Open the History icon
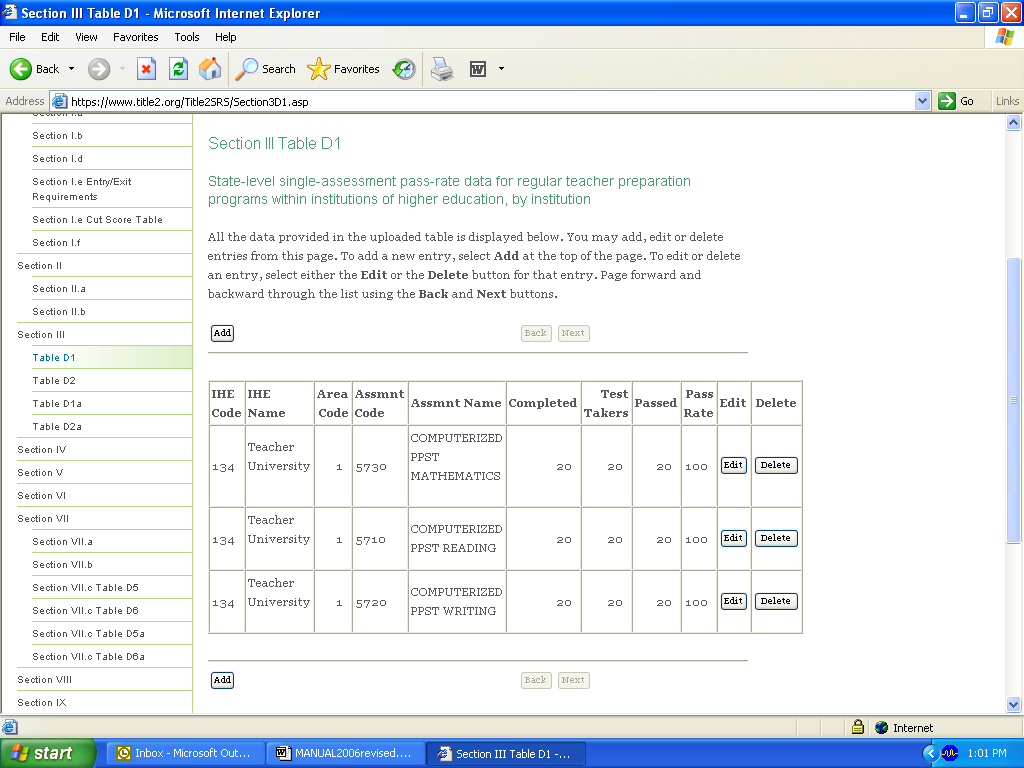Viewport: 1024px width, 768px height. 404,69
